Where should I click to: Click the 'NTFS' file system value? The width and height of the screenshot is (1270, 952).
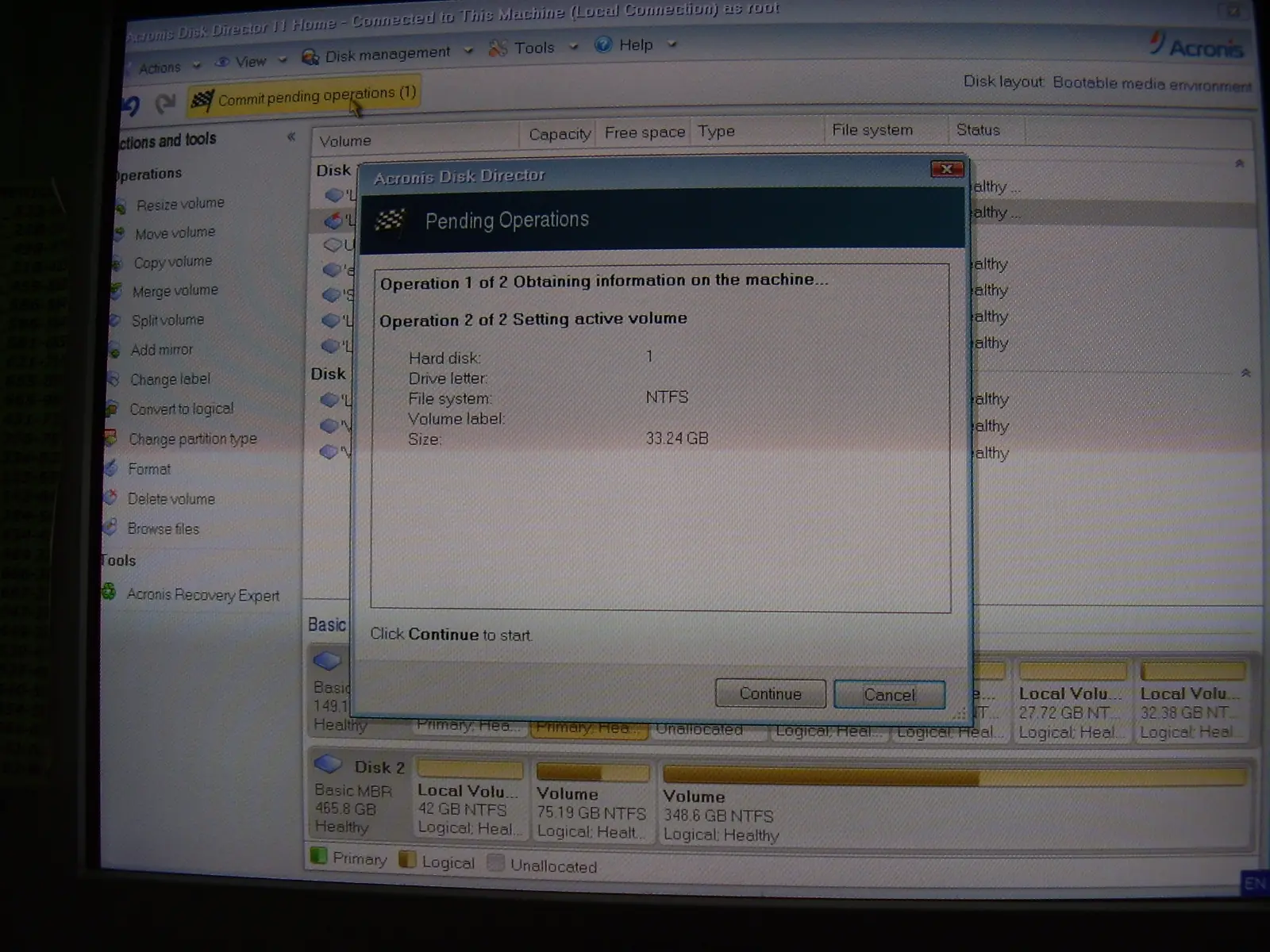[x=667, y=397]
